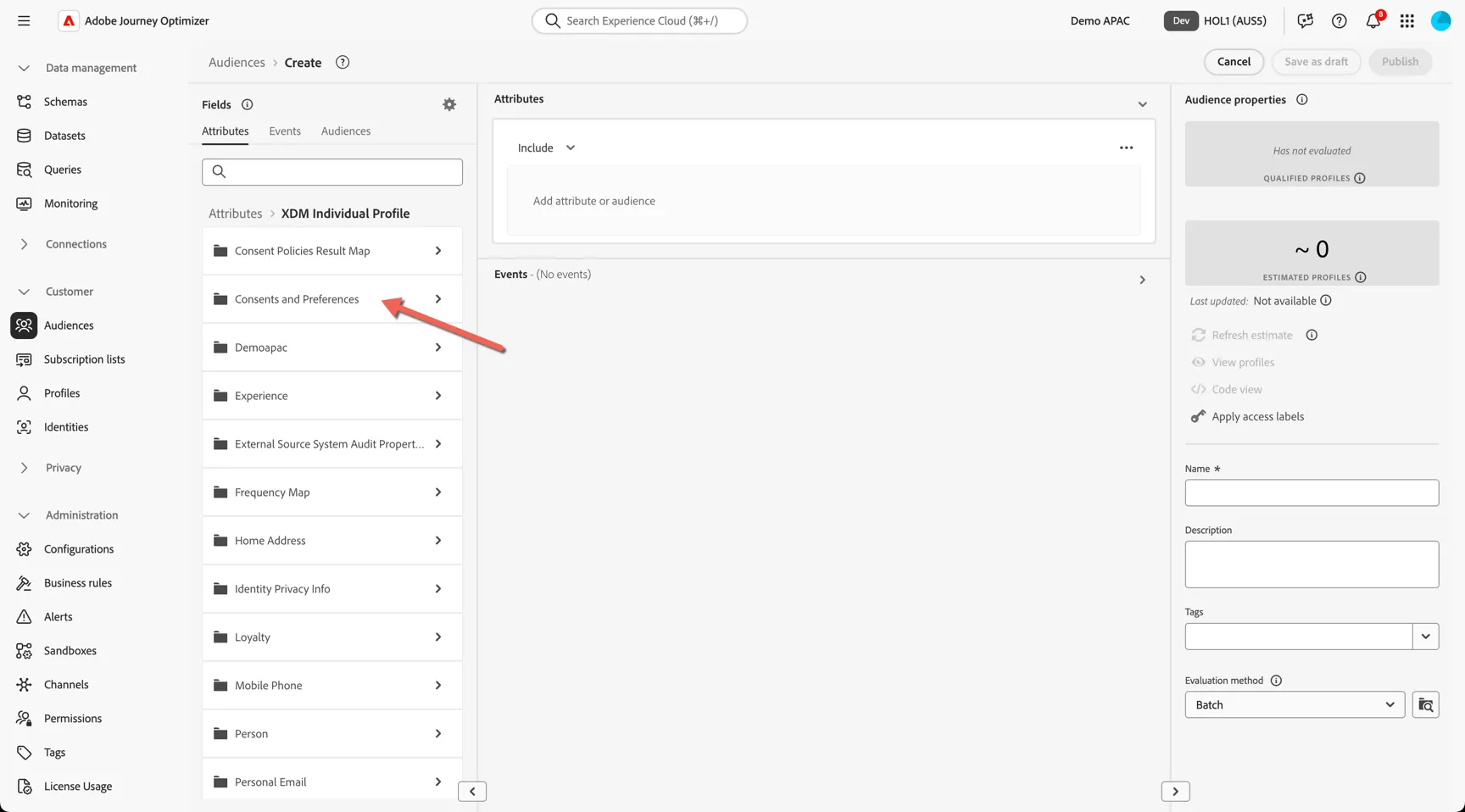Image resolution: width=1465 pixels, height=812 pixels.
Task: Click the Publish button
Action: 1400,62
